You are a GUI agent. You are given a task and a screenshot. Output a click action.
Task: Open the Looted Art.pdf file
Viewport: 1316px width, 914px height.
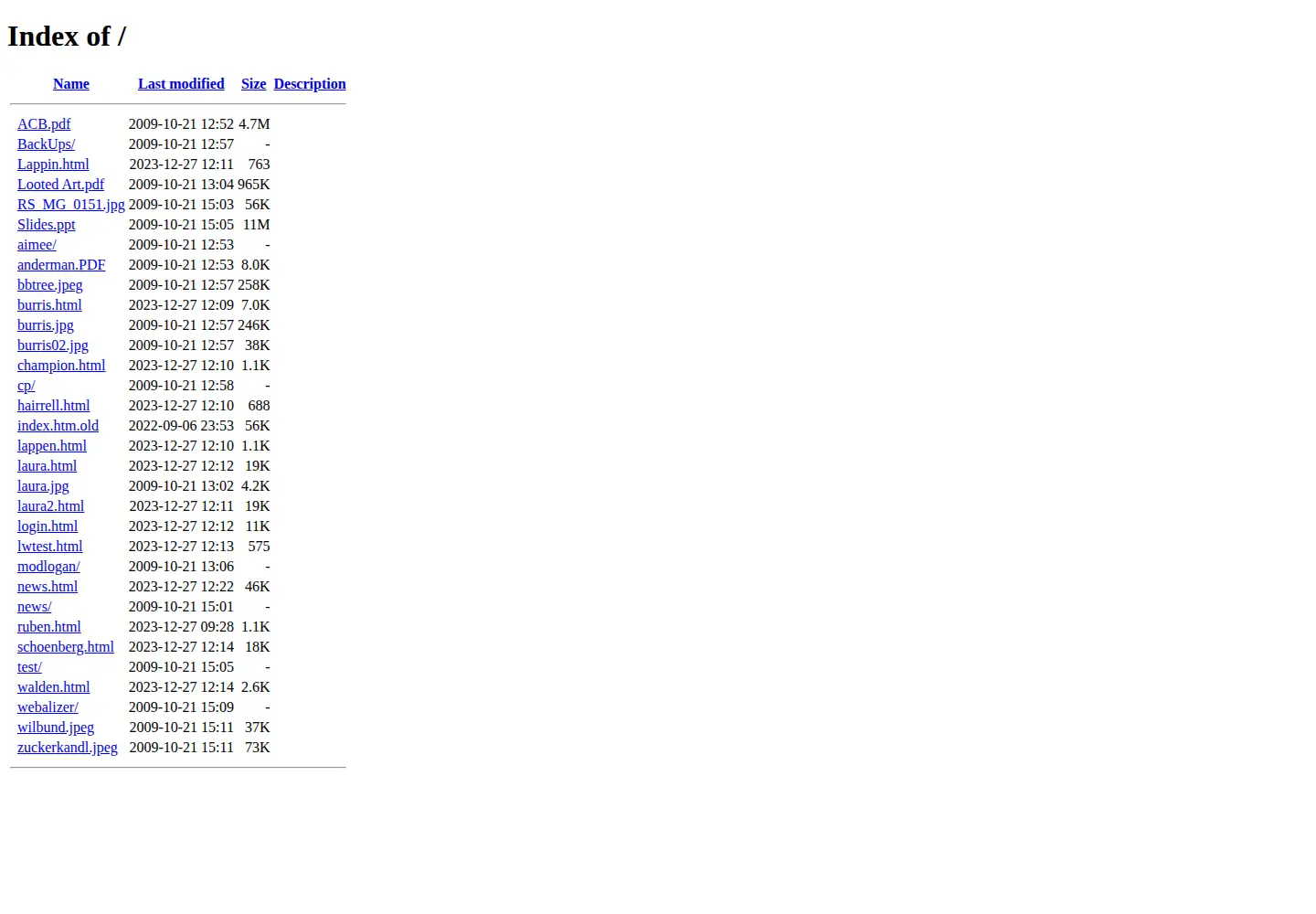pos(60,185)
